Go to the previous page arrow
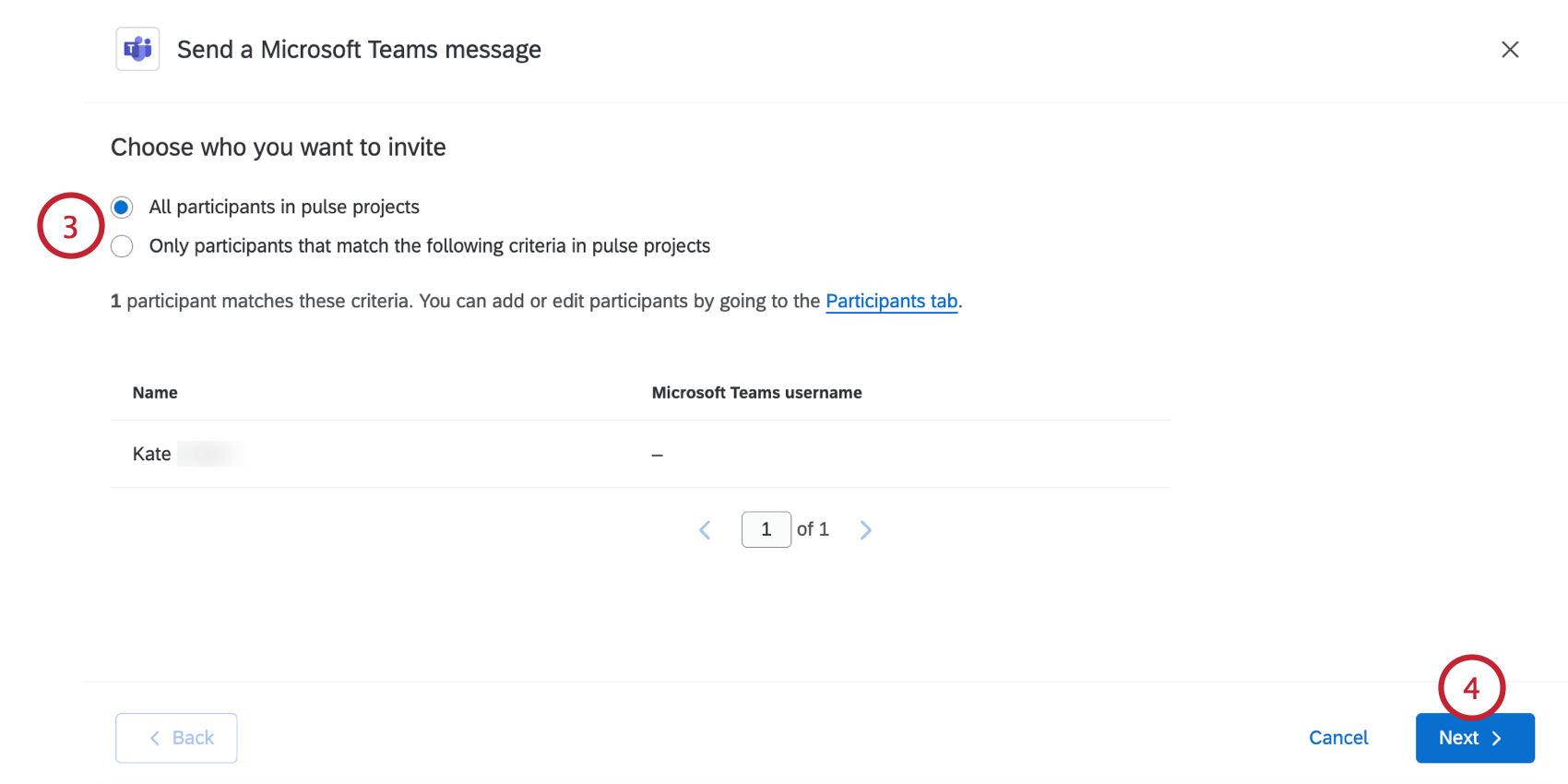 pyautogui.click(x=706, y=529)
